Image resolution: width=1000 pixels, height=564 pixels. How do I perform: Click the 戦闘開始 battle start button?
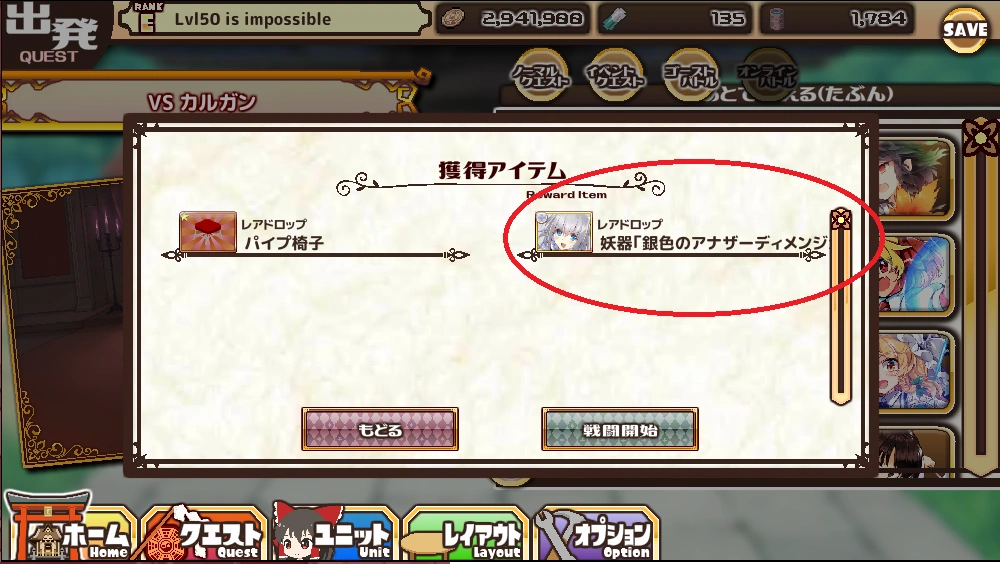click(x=620, y=429)
